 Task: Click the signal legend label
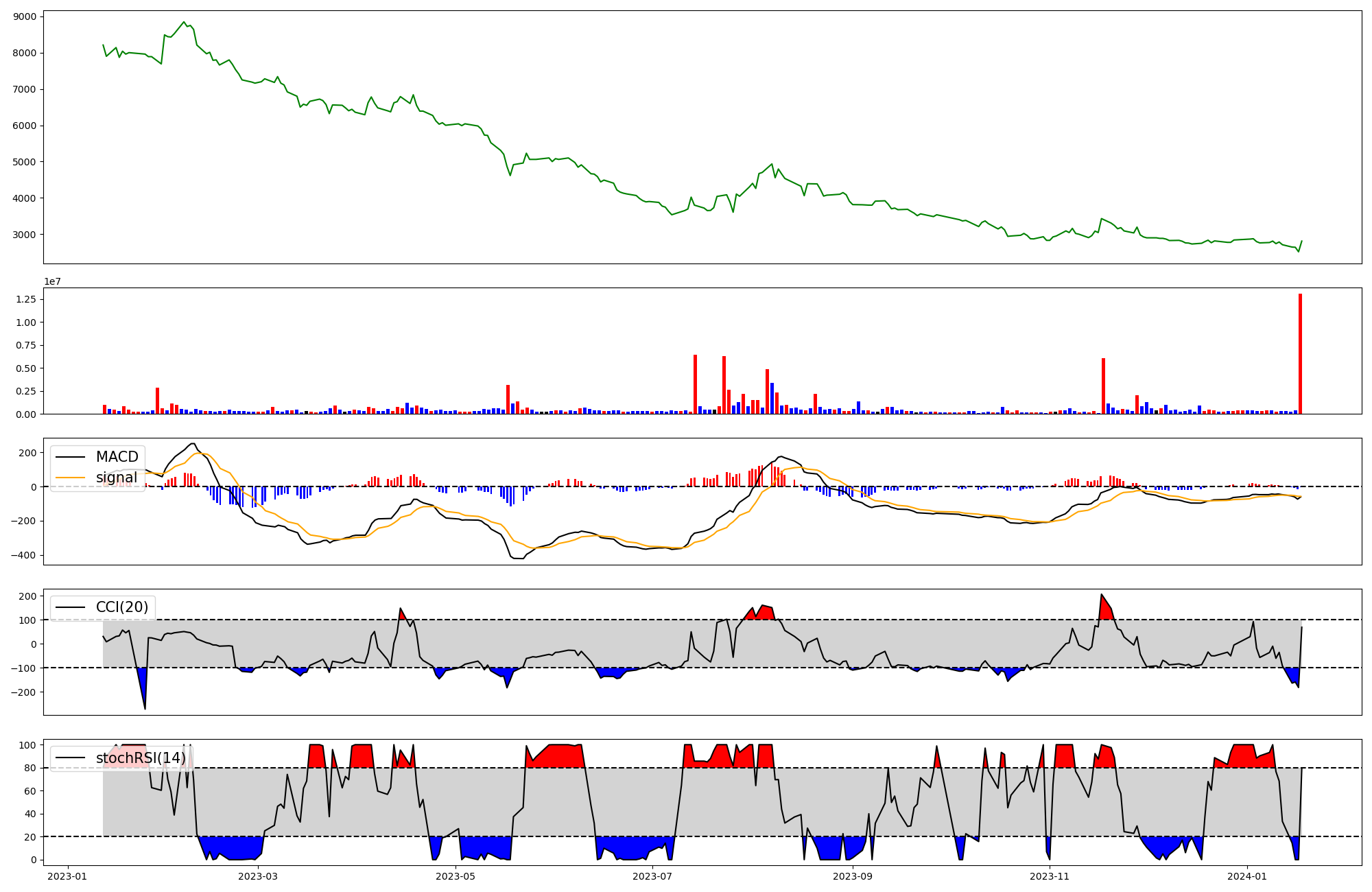click(x=117, y=478)
